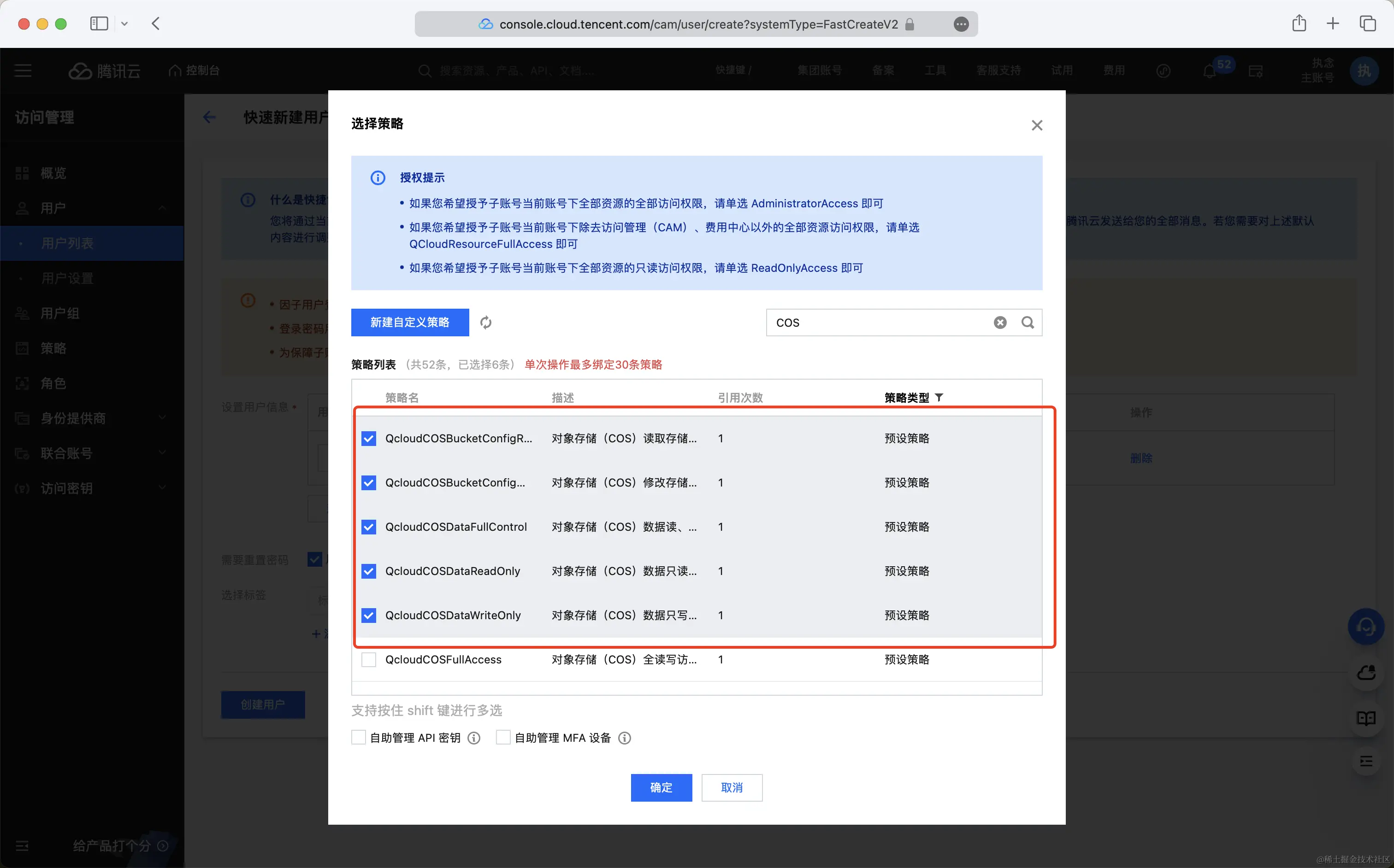Uncheck QcloudCOSDataWriteOnly checkbox

coord(369,616)
